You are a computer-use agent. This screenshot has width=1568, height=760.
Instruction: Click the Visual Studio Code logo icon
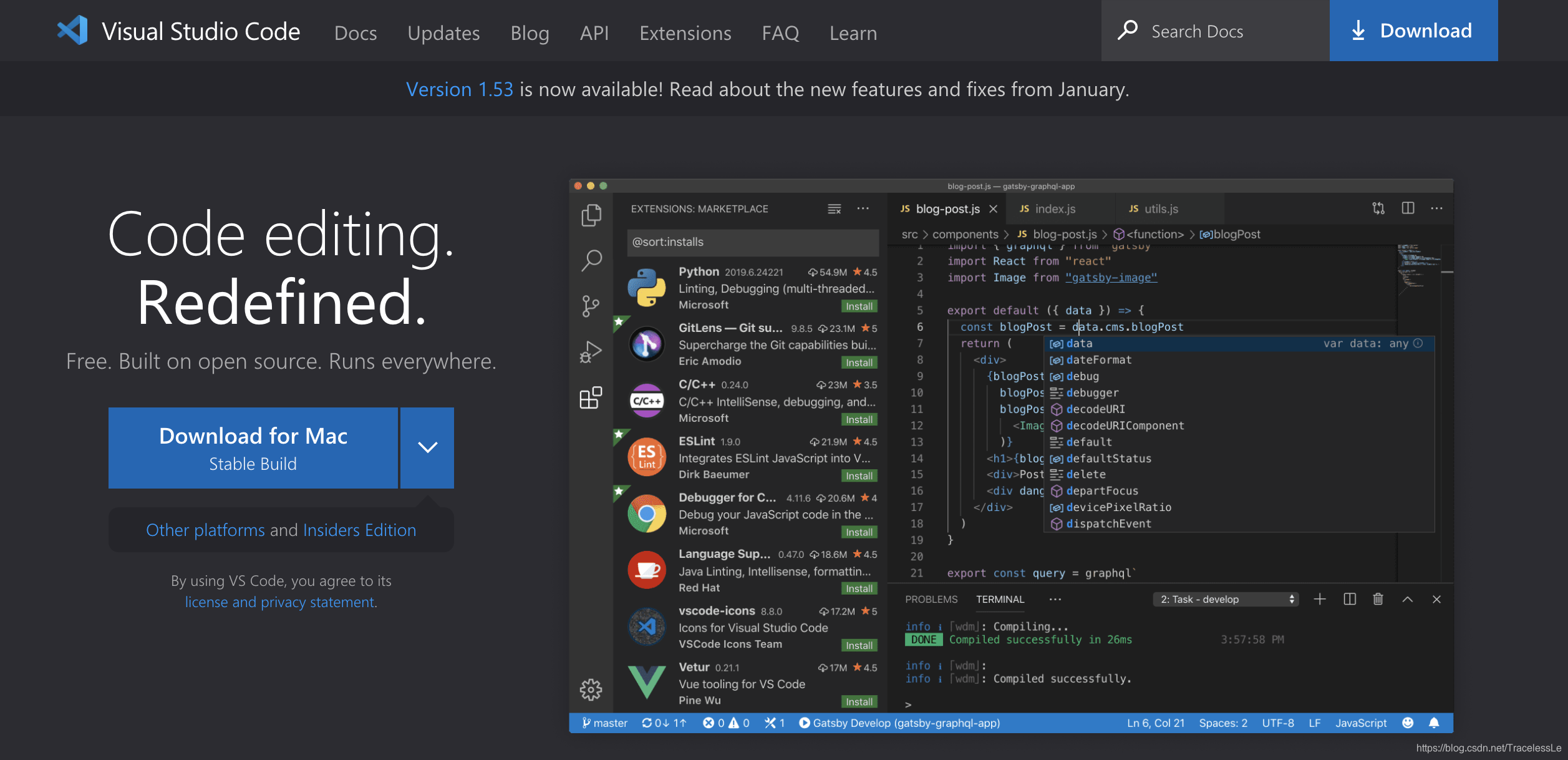[72, 31]
